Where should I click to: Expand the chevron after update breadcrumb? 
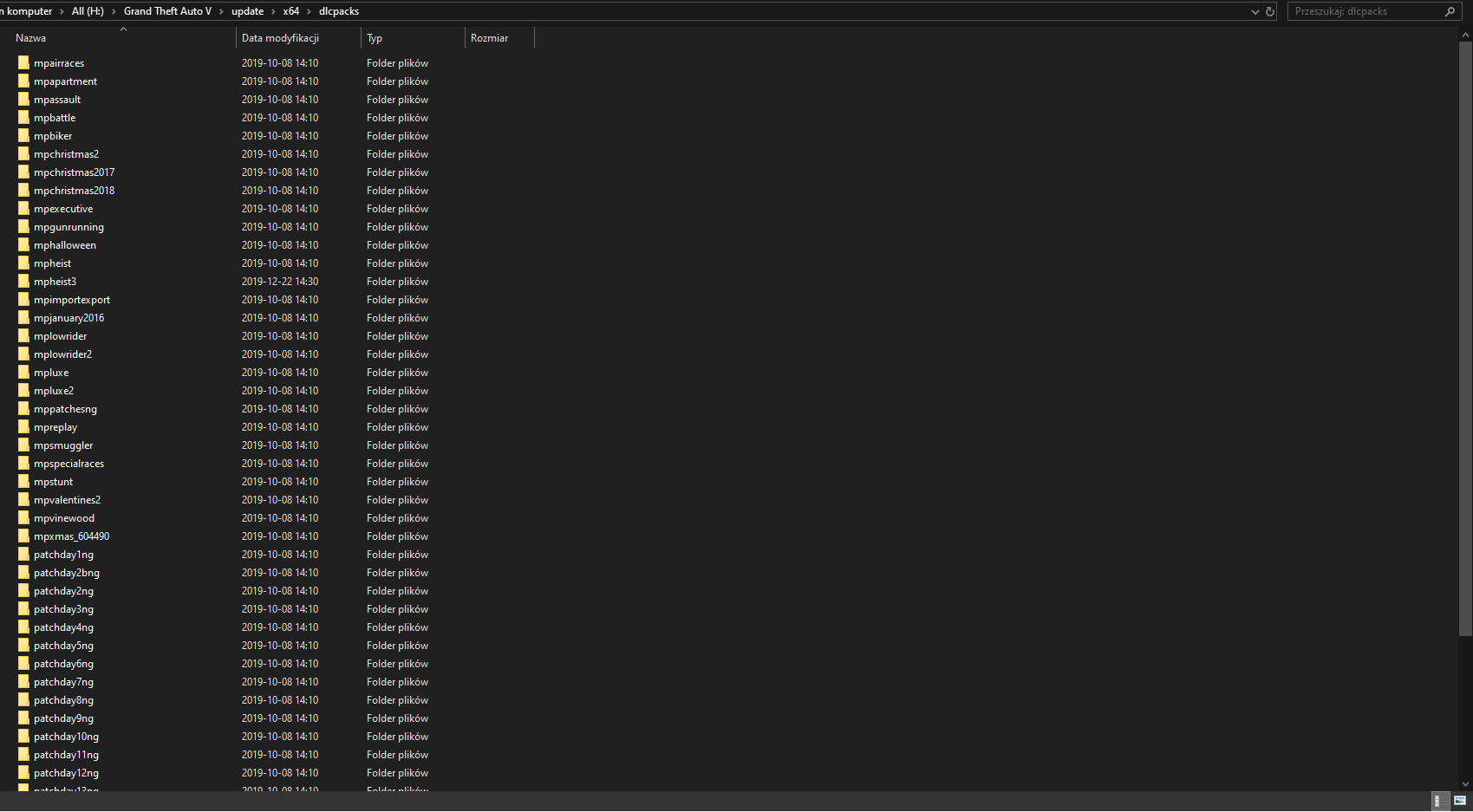click(273, 11)
